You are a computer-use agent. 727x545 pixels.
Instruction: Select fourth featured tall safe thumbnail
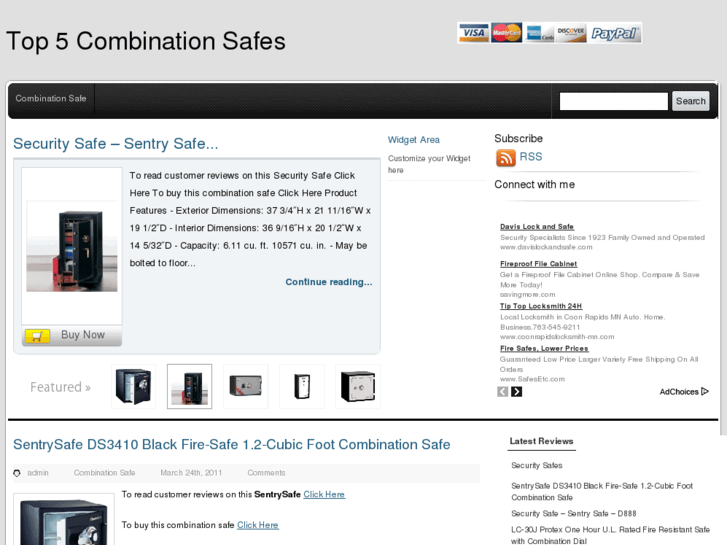[302, 386]
